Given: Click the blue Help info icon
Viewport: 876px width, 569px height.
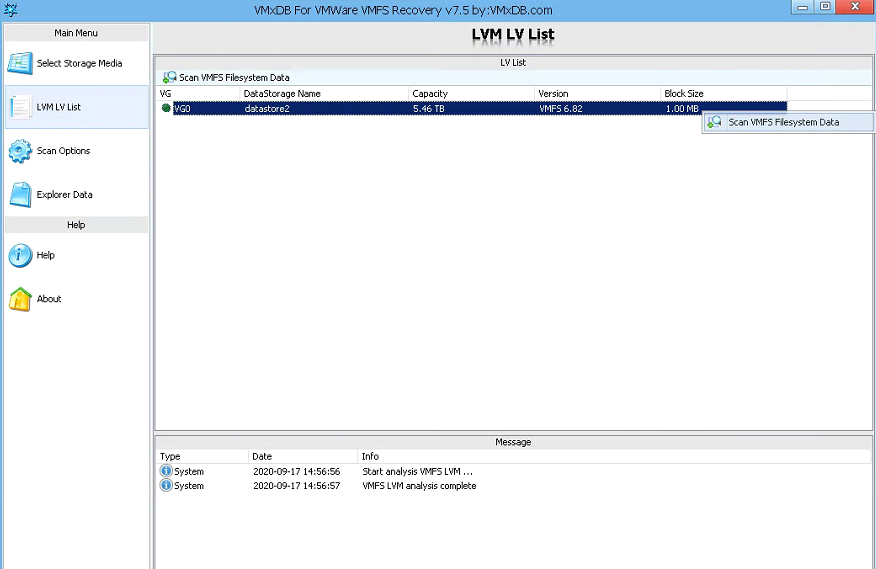Looking at the screenshot, I should pyautogui.click(x=20, y=255).
